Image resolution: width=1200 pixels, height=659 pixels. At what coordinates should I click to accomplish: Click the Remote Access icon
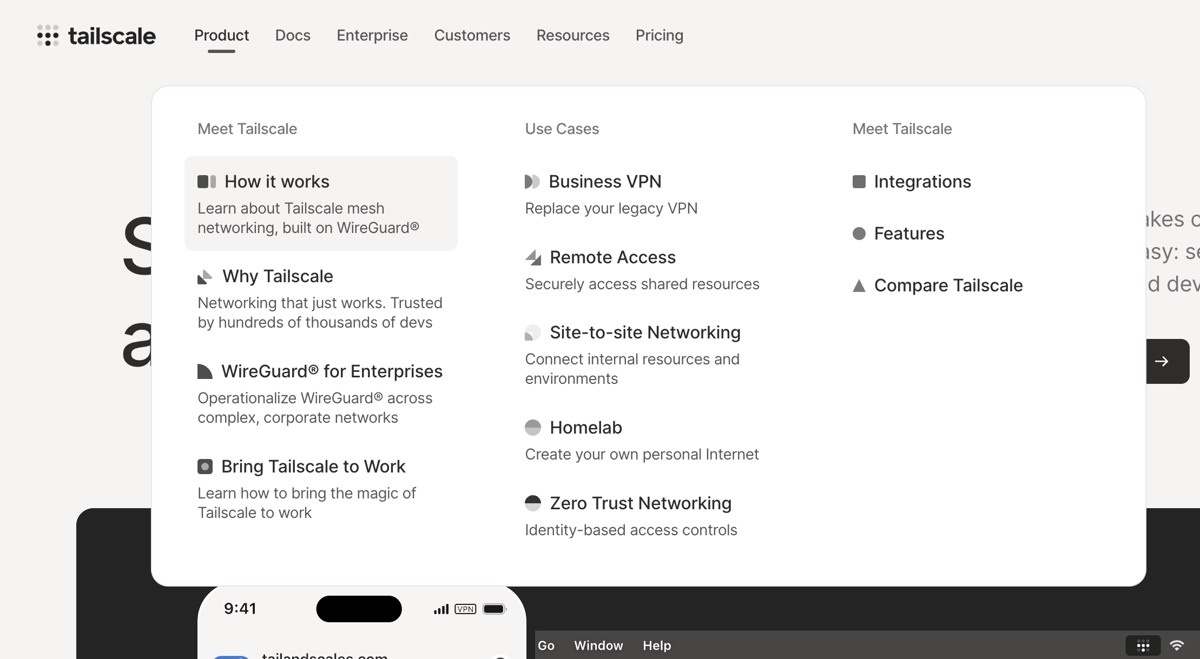pos(531,257)
